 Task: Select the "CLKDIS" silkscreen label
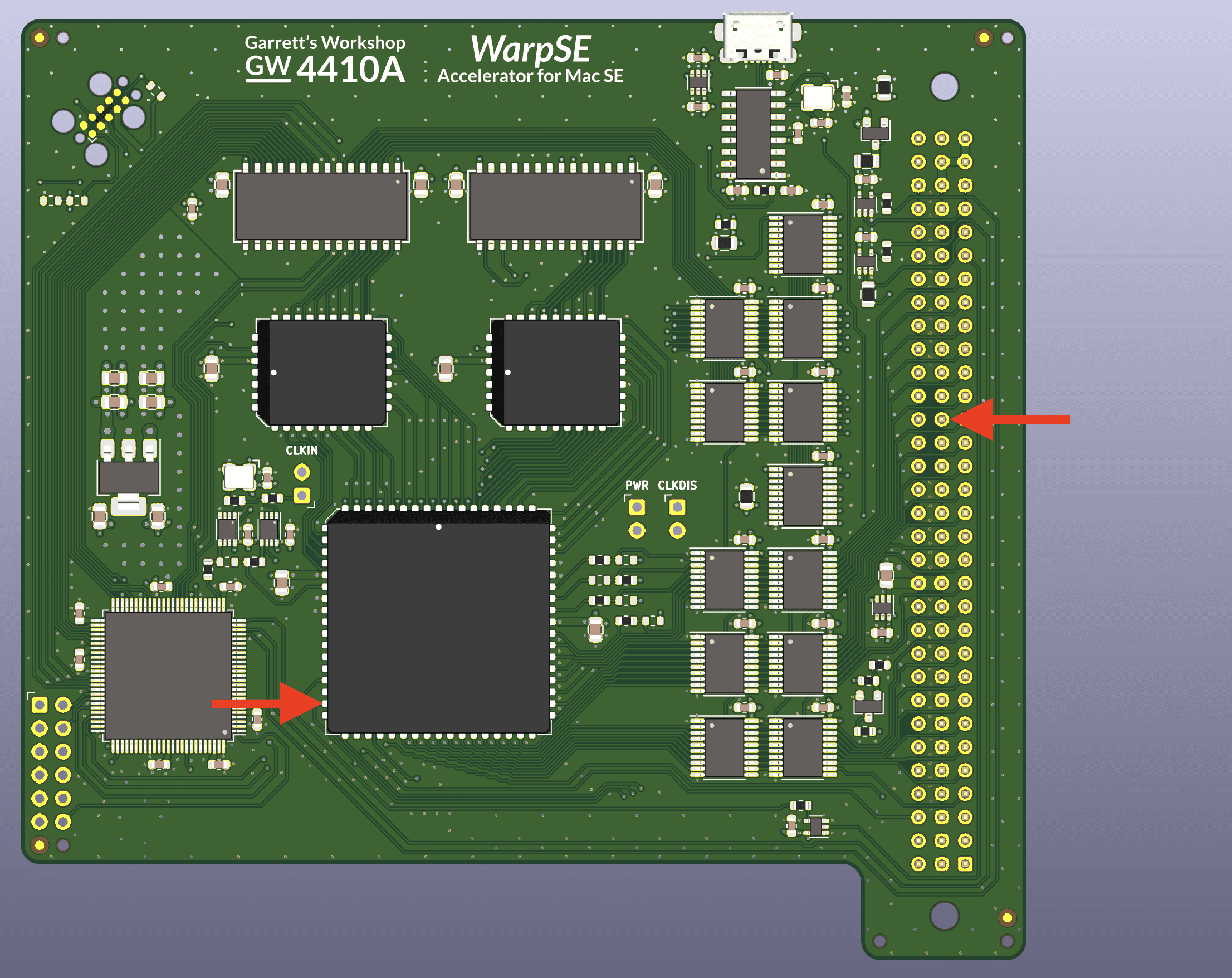point(677,485)
